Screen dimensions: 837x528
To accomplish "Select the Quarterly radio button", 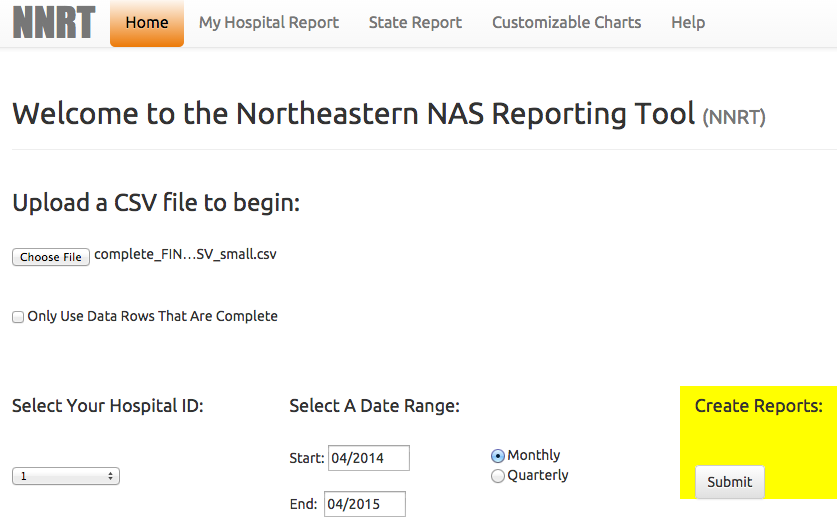I will click(x=498, y=476).
